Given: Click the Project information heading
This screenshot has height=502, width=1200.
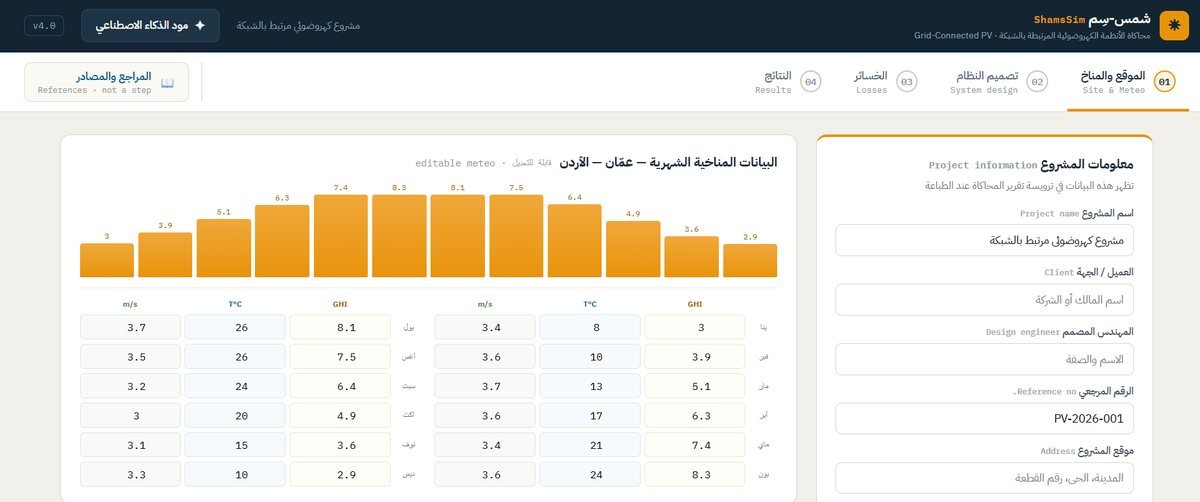Looking at the screenshot, I should pos(1031,165).
